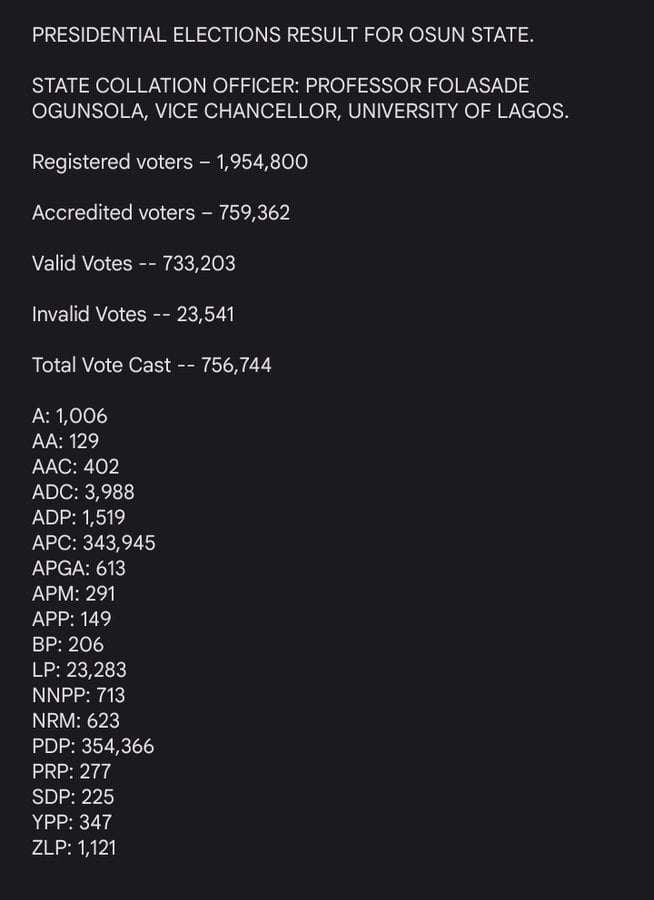Click the State Collation Officer name line
Image resolution: width=654 pixels, height=900 pixels.
(x=300, y=99)
